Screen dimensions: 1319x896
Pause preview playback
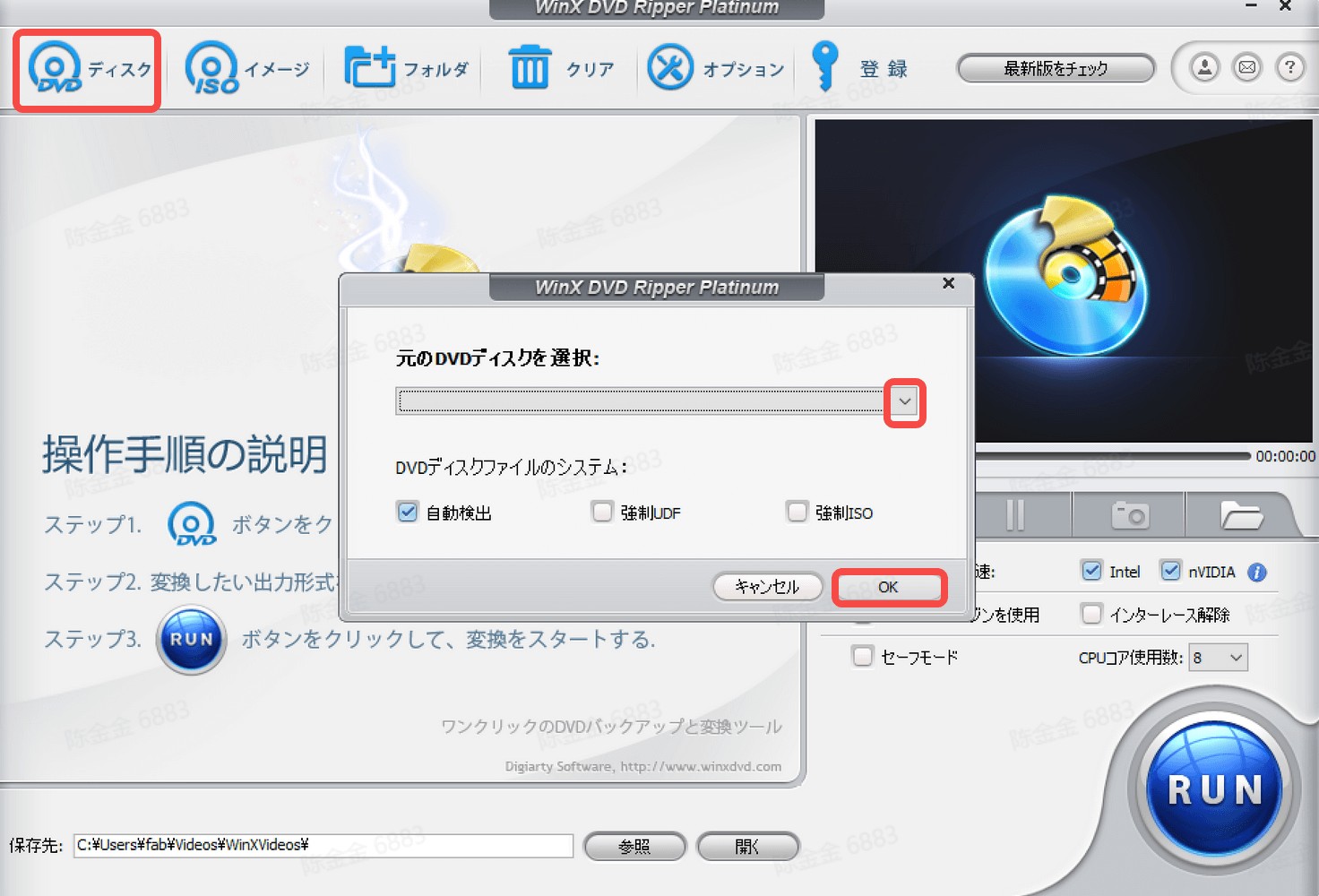(1015, 515)
